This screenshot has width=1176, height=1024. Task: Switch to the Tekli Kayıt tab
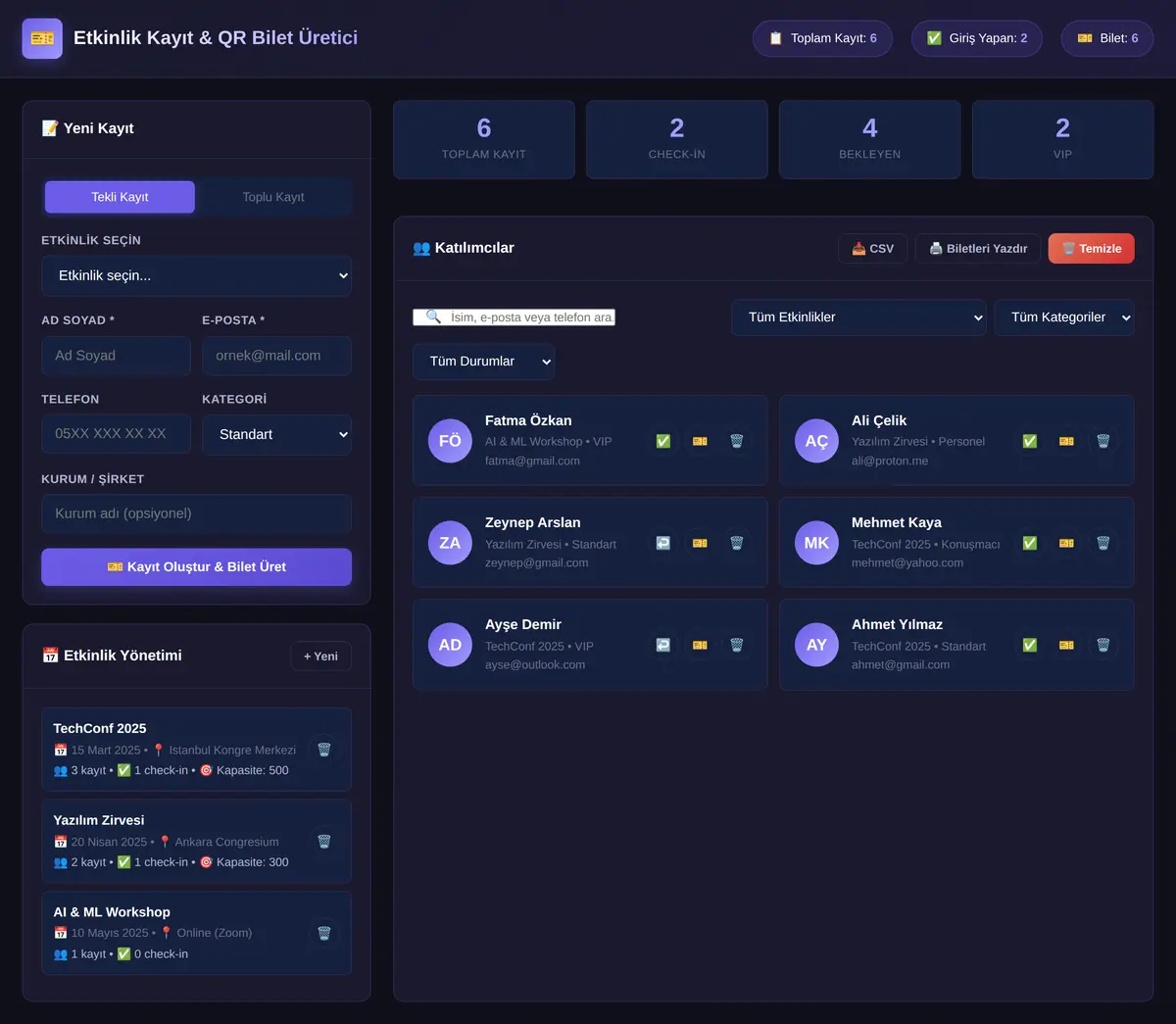tap(120, 197)
